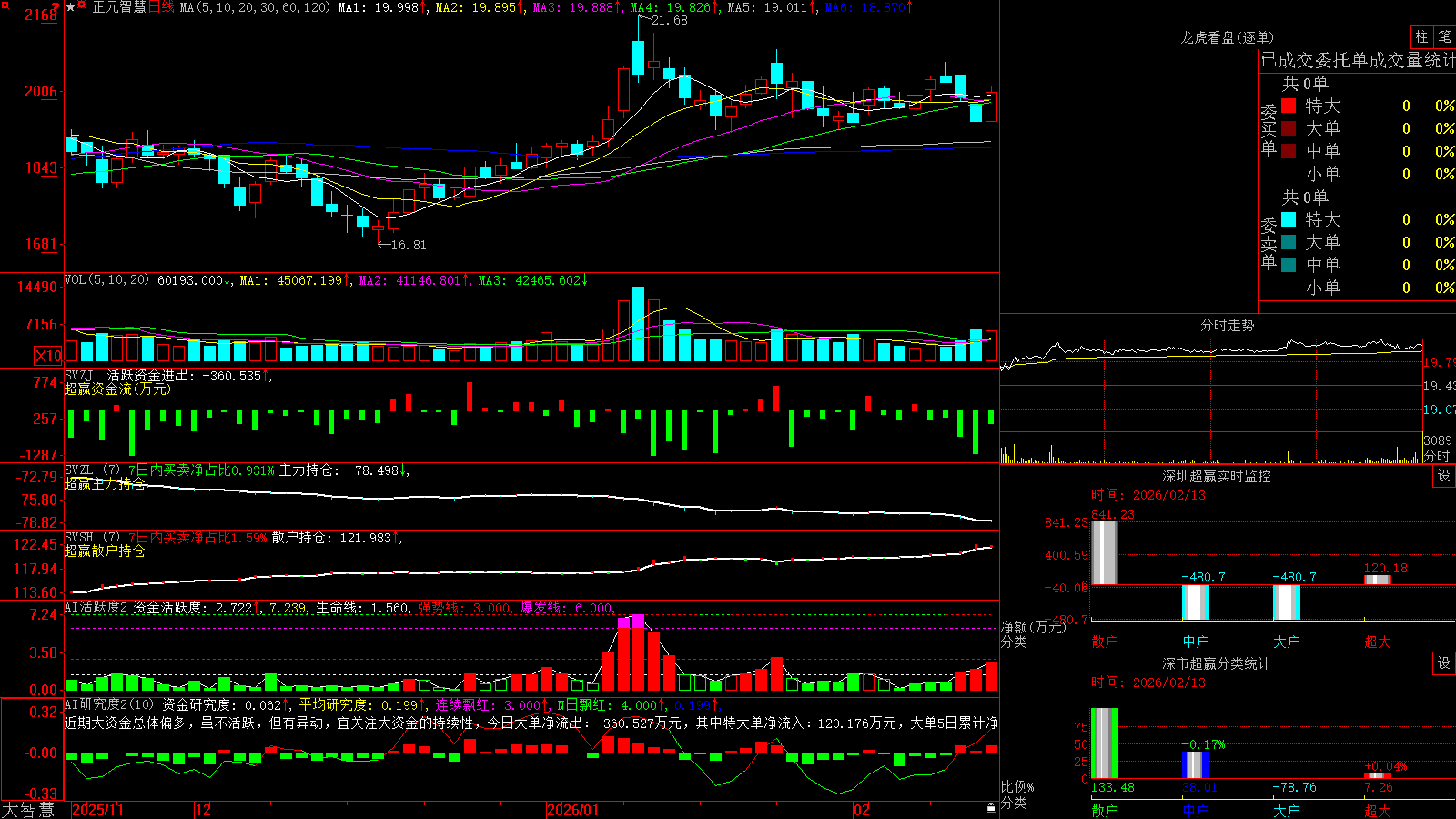Open the MA(5,10,20,30,60,120) indicator parameters
Viewport: 1456px width, 819px height.
point(255,7)
